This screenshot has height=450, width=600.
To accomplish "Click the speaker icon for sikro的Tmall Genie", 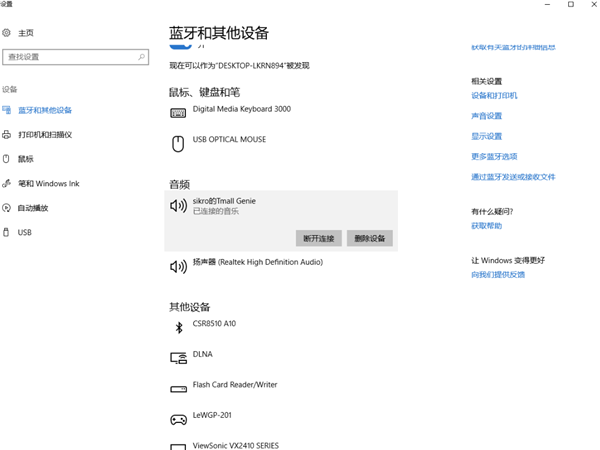I will pos(178,206).
